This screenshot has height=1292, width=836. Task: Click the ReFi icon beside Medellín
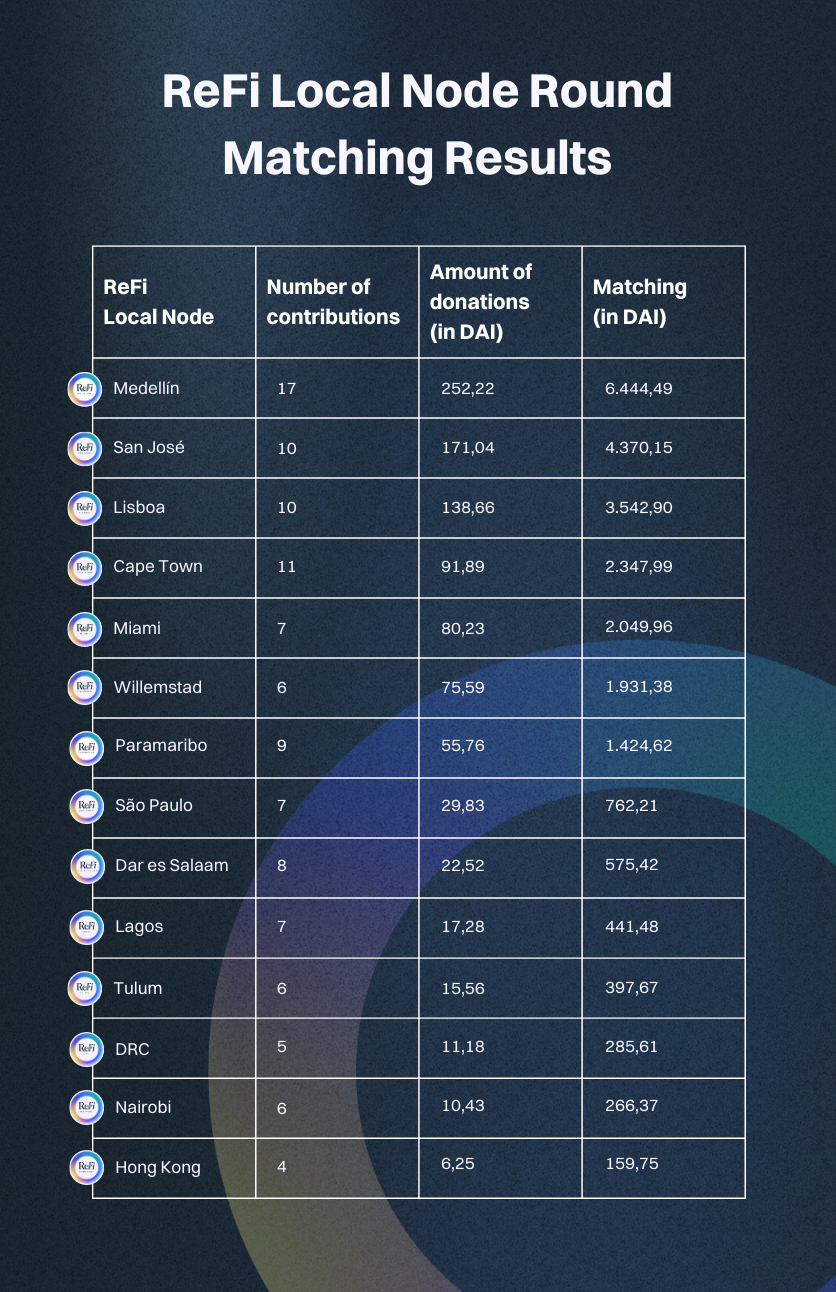coord(85,389)
